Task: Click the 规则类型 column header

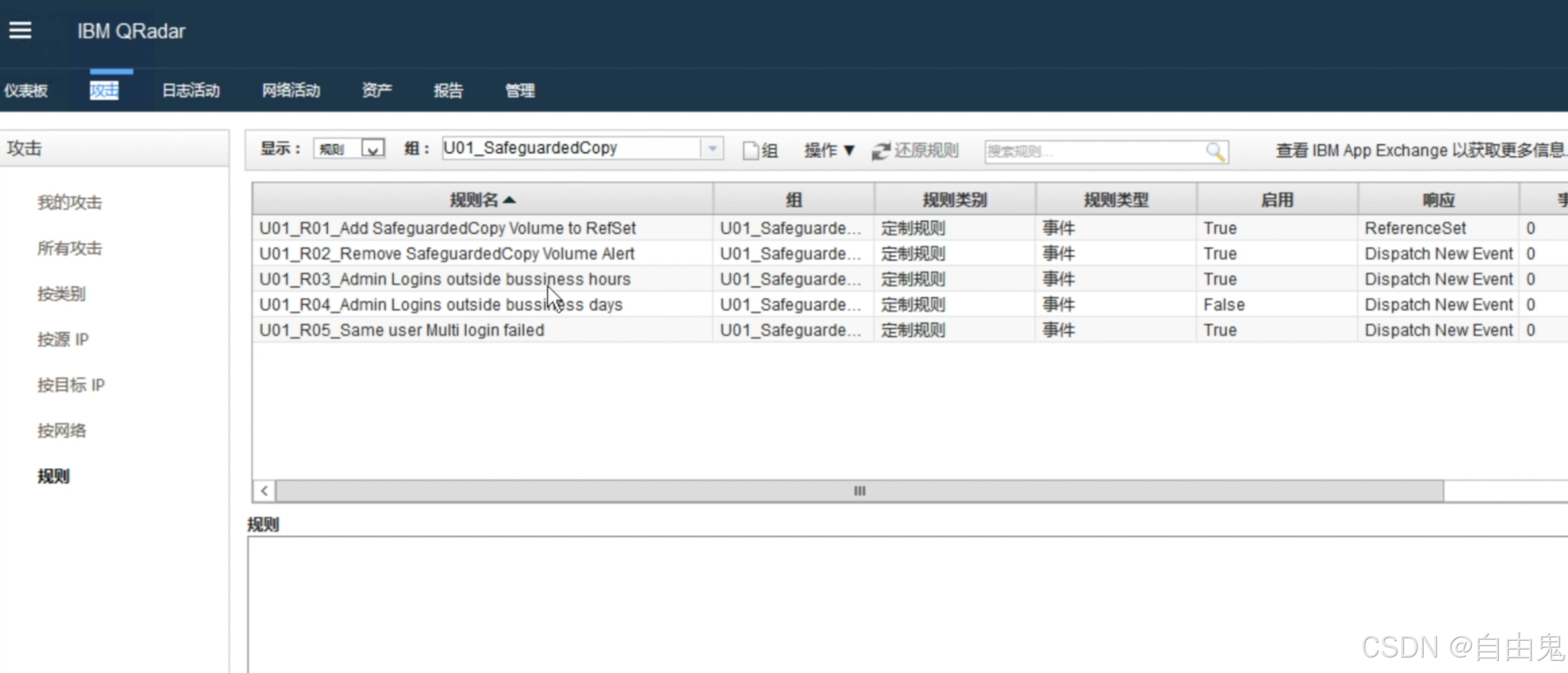Action: 1116,199
